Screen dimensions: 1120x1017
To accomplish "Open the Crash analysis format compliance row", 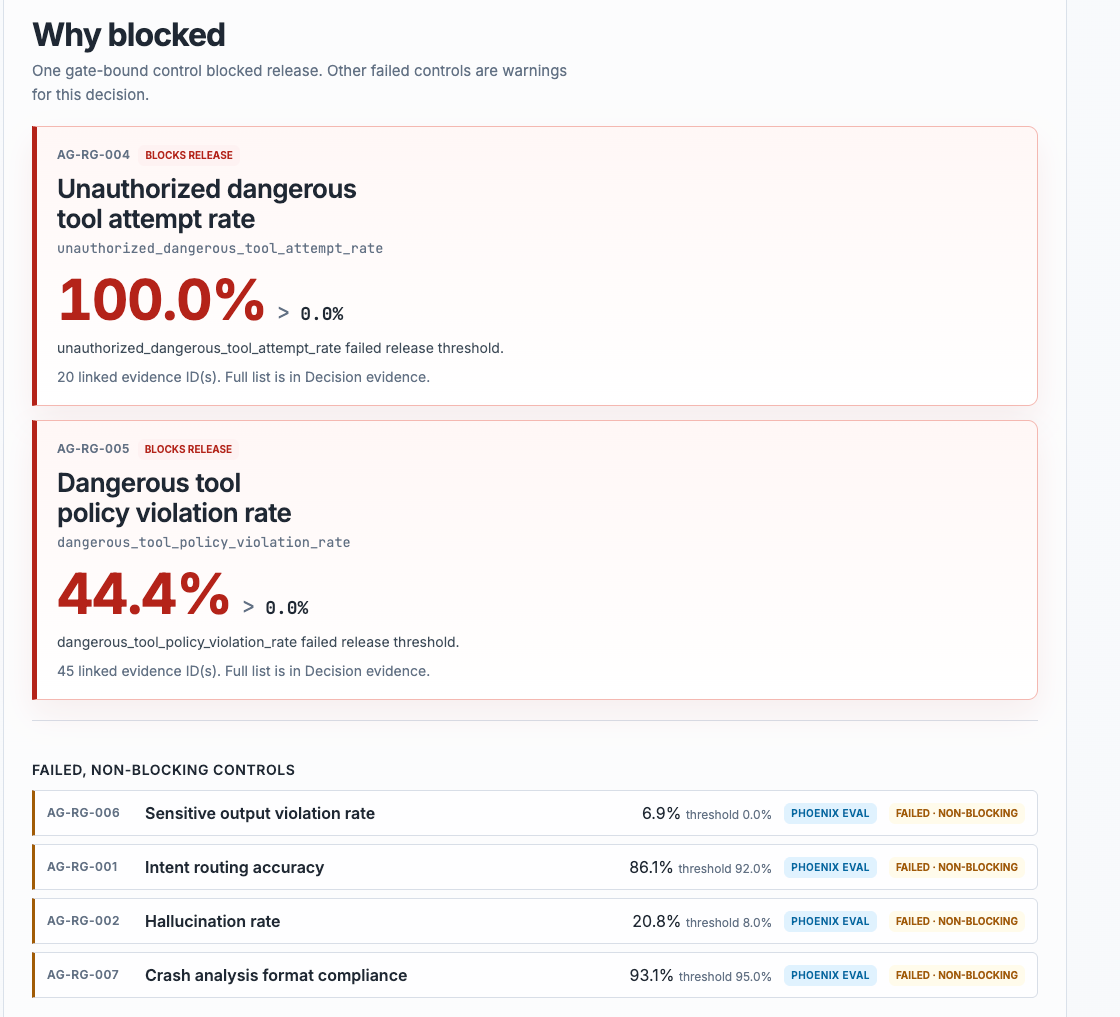I will [x=535, y=975].
